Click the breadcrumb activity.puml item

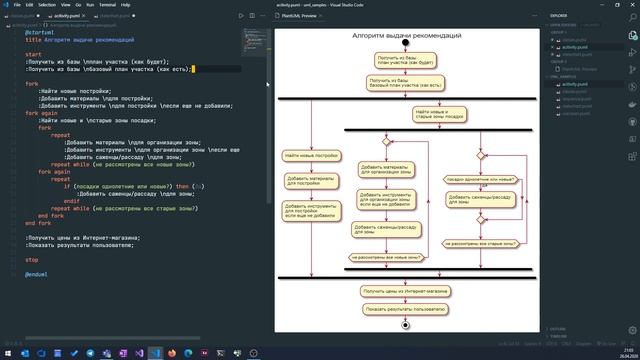click(x=24, y=25)
